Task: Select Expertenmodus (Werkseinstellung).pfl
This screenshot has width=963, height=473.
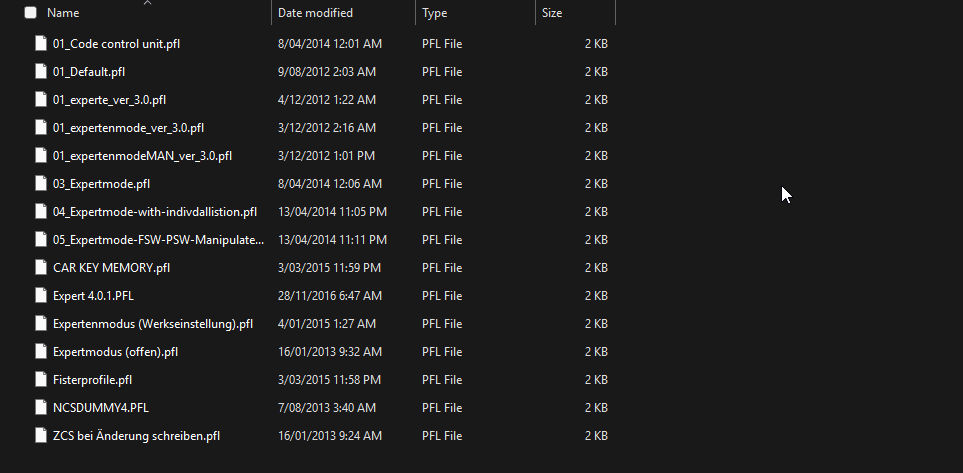Action: click(153, 324)
